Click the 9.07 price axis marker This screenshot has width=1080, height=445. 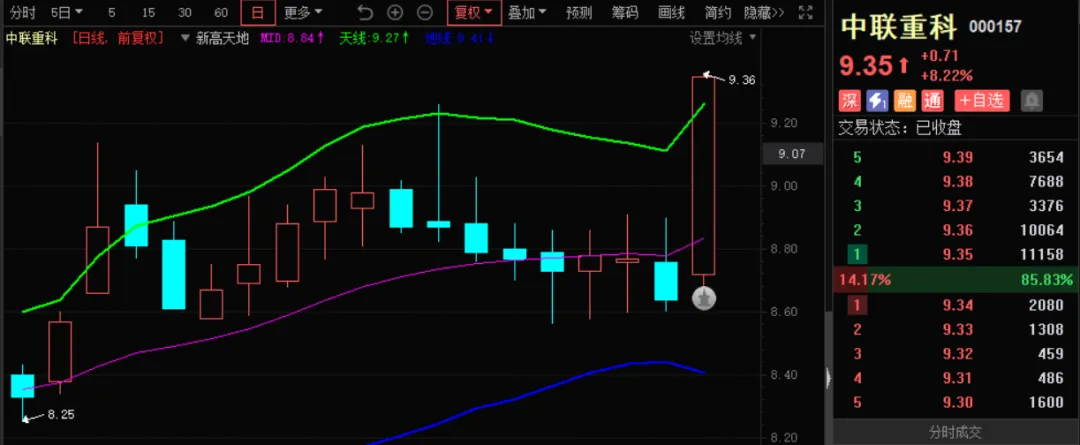click(x=791, y=154)
